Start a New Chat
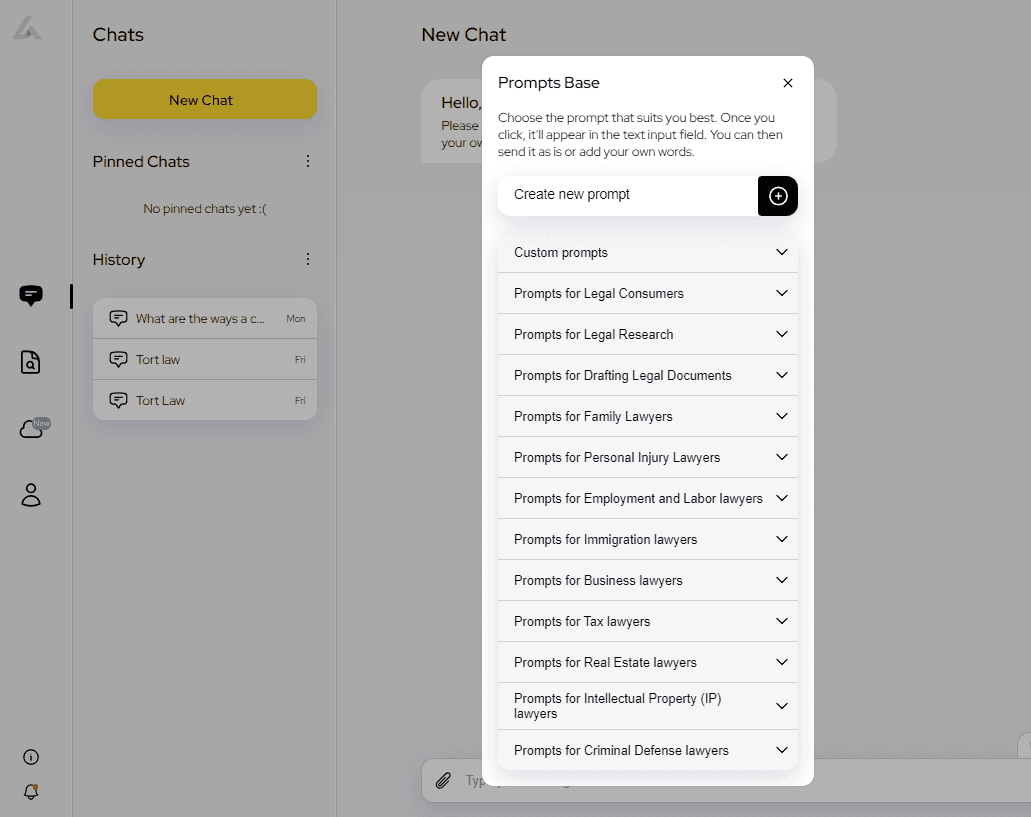 click(x=204, y=99)
